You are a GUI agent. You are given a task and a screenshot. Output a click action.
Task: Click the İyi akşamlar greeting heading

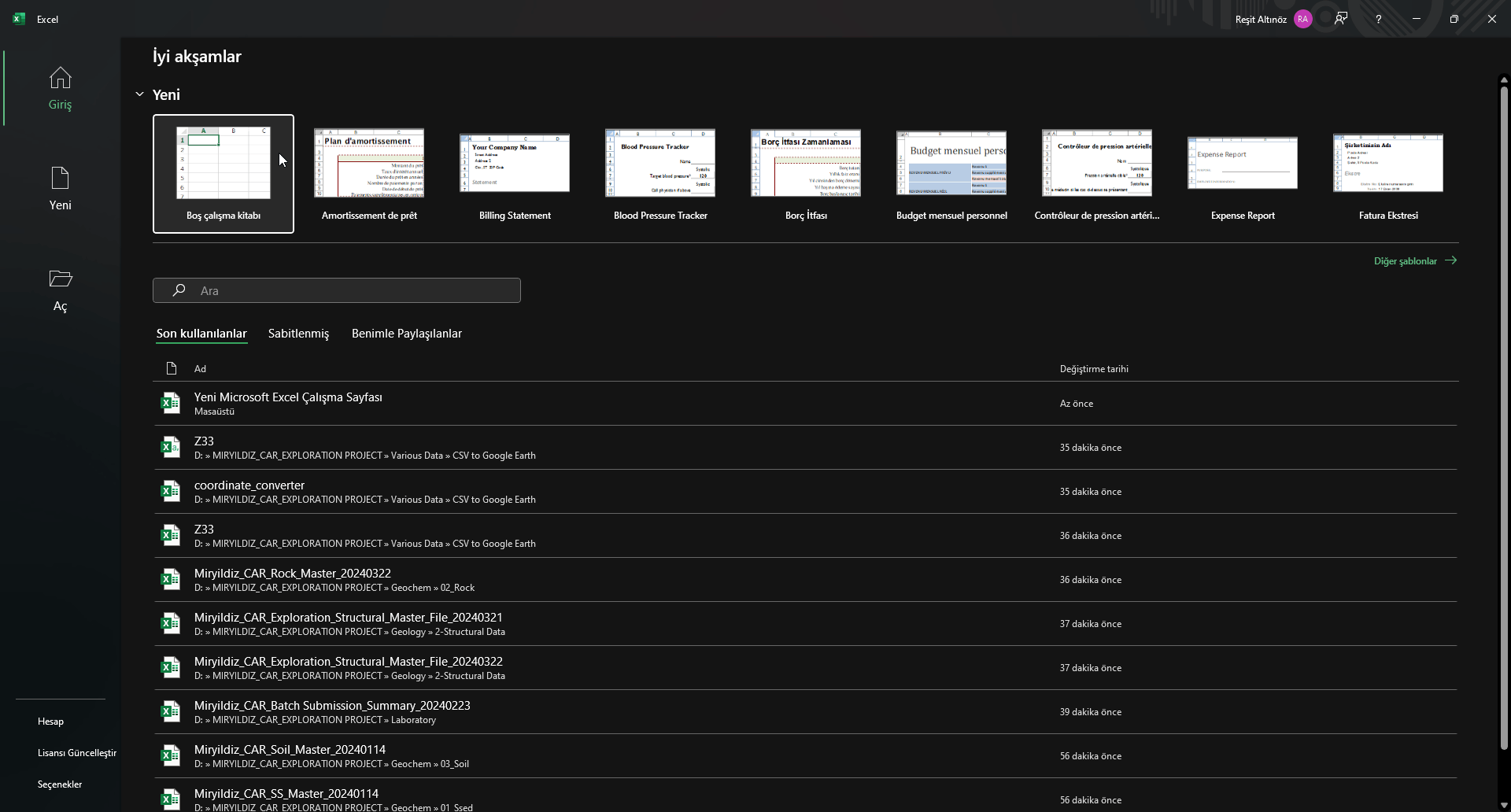197,57
